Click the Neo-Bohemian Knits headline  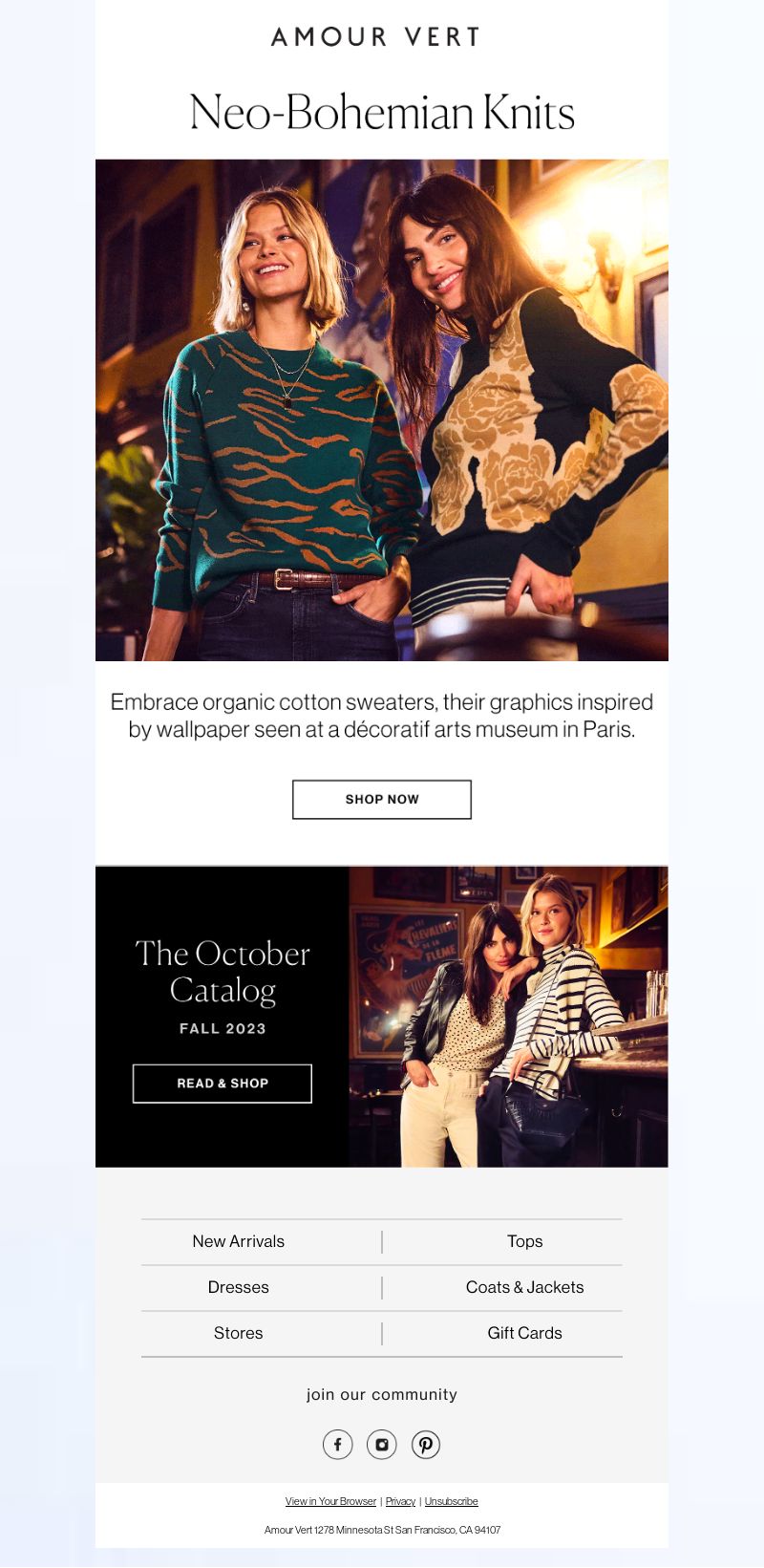pos(382,113)
